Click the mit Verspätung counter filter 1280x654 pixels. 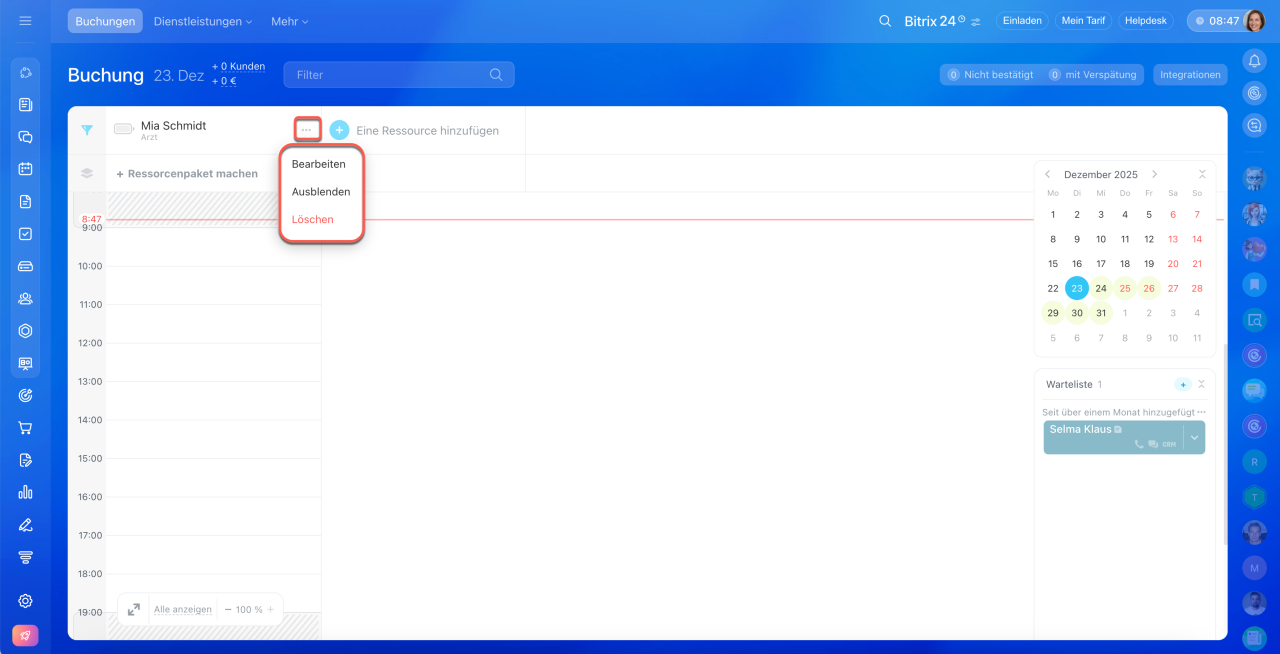(x=1094, y=75)
